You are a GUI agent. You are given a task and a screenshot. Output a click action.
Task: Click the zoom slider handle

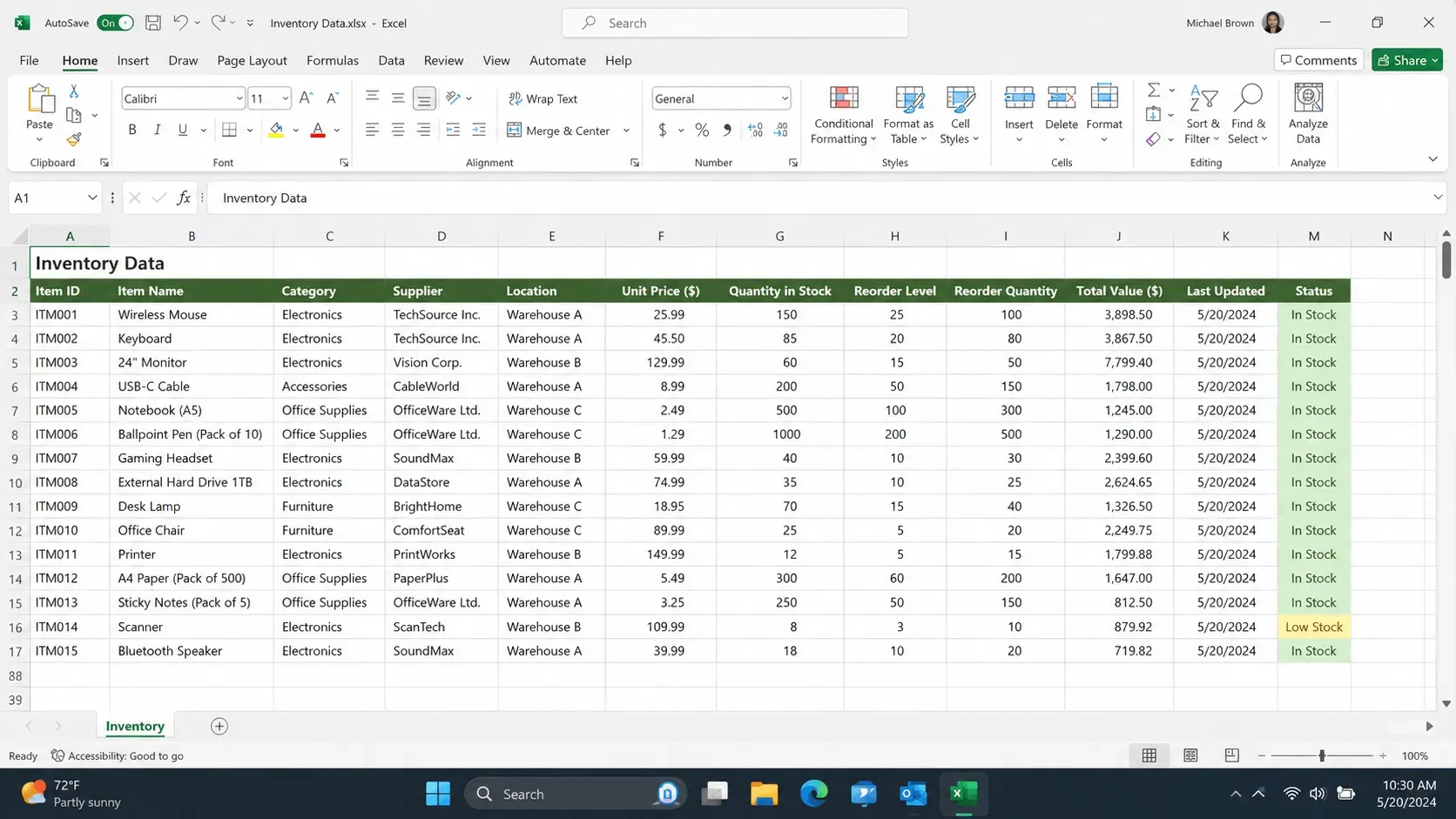pos(1322,755)
